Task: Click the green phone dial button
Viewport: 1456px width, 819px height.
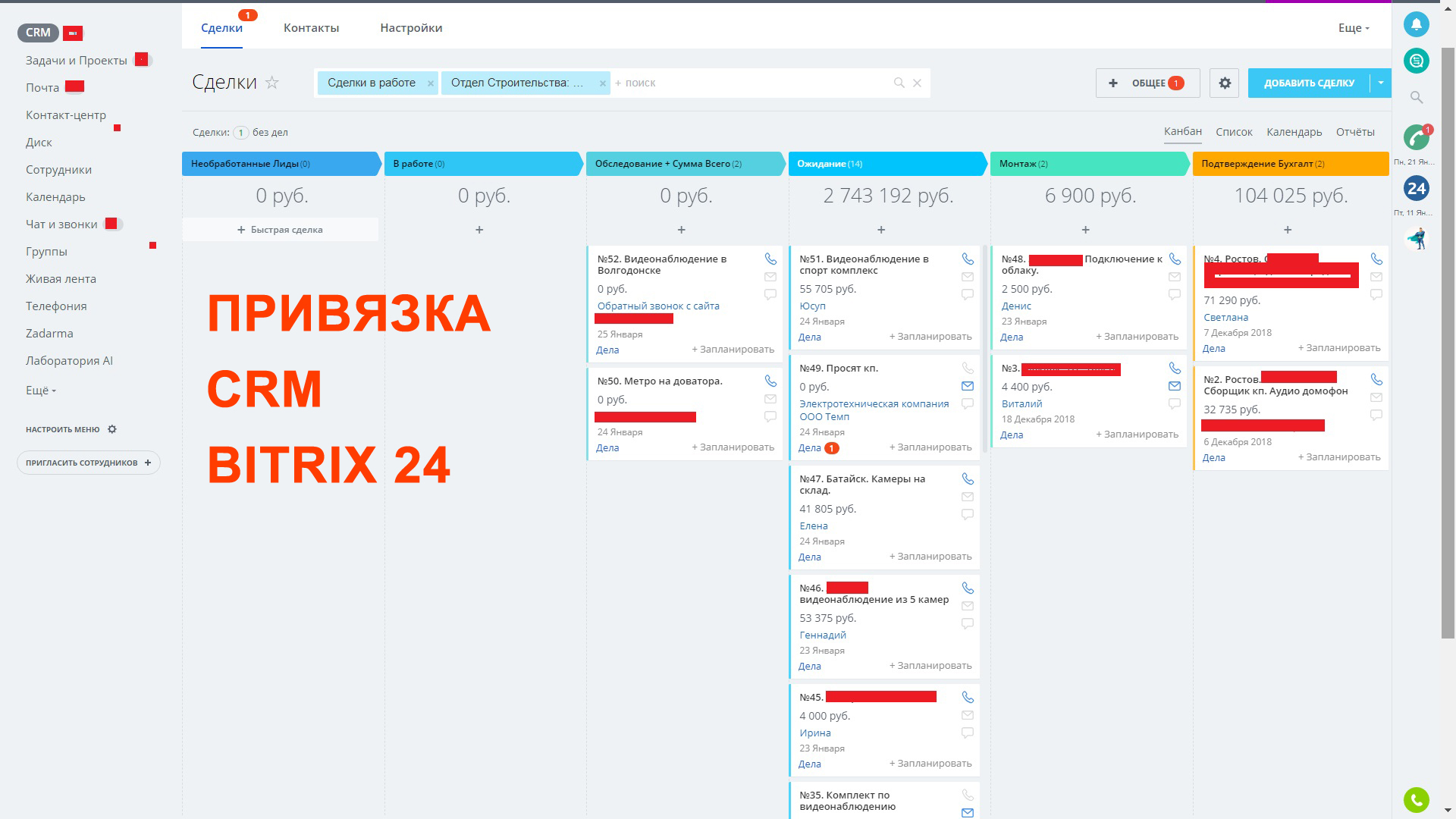Action: click(x=1416, y=799)
